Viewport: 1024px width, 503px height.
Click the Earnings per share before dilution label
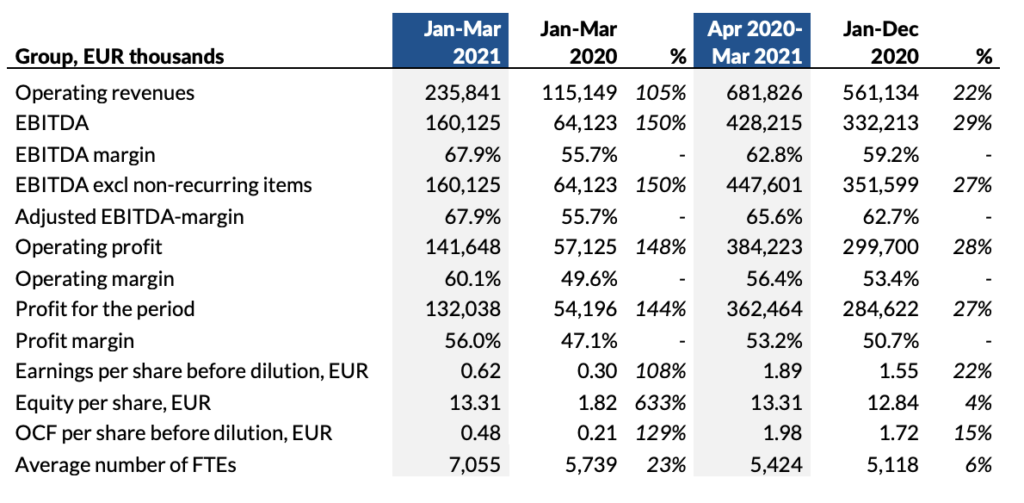tap(192, 371)
